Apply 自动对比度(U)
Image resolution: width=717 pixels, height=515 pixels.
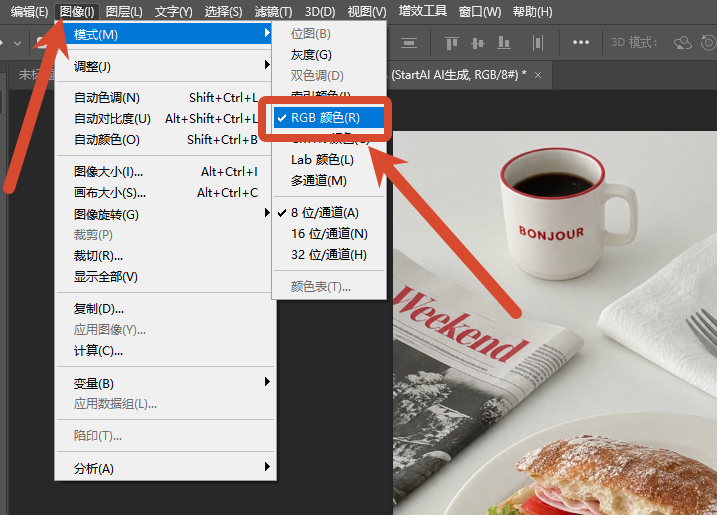(x=165, y=118)
